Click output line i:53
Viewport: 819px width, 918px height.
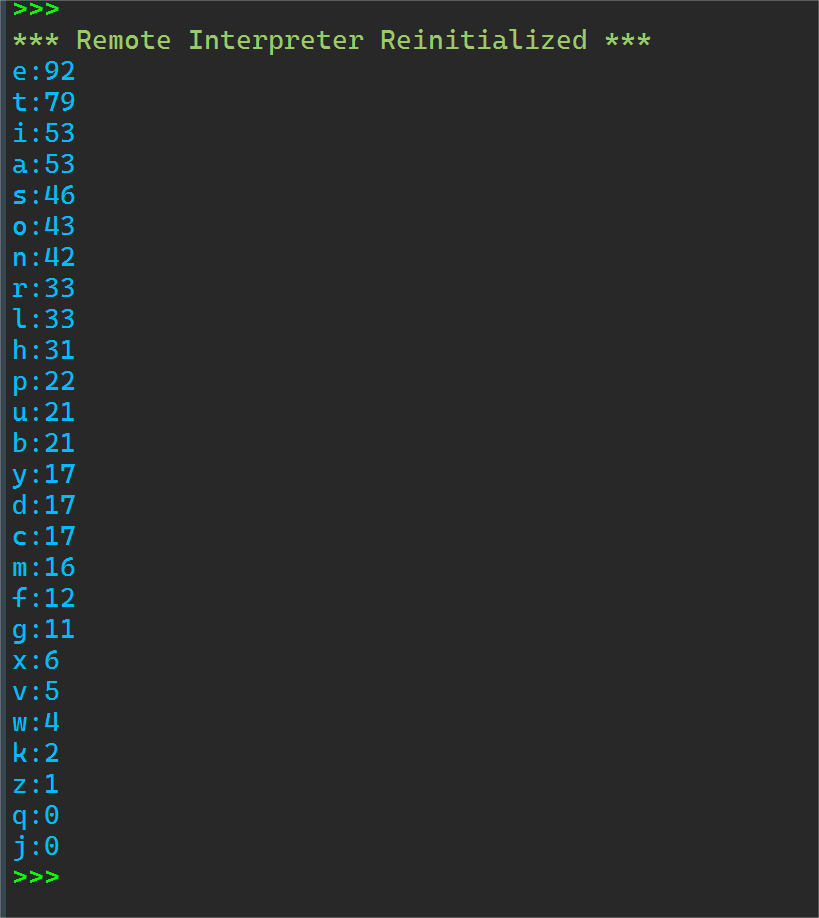tap(44, 133)
